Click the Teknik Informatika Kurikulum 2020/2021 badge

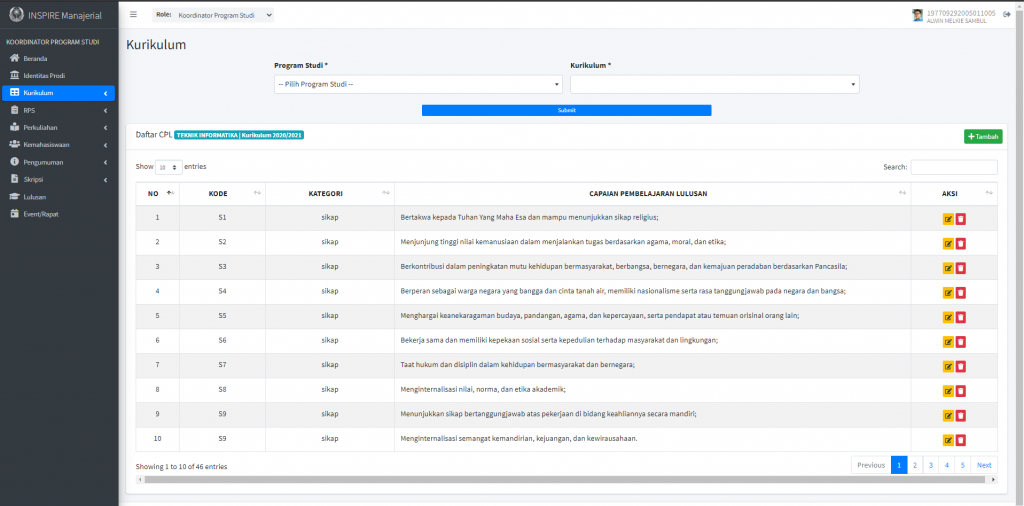point(239,135)
